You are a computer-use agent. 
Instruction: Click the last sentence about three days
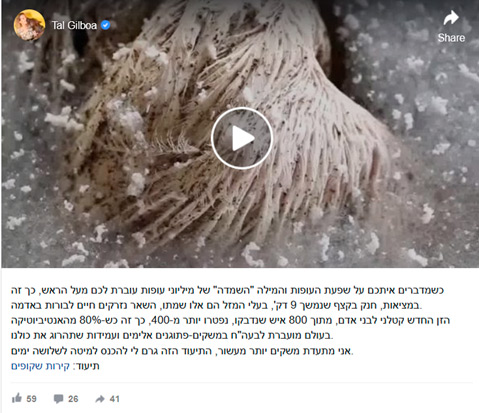(x=182, y=351)
